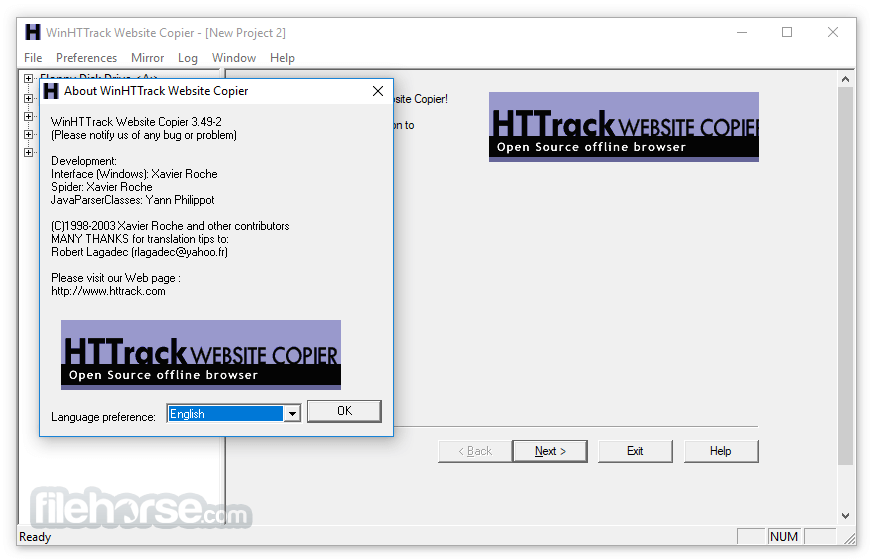The image size is (872, 559).
Task: Click the HTTrack logo banner in the About dialog
Action: (x=201, y=355)
